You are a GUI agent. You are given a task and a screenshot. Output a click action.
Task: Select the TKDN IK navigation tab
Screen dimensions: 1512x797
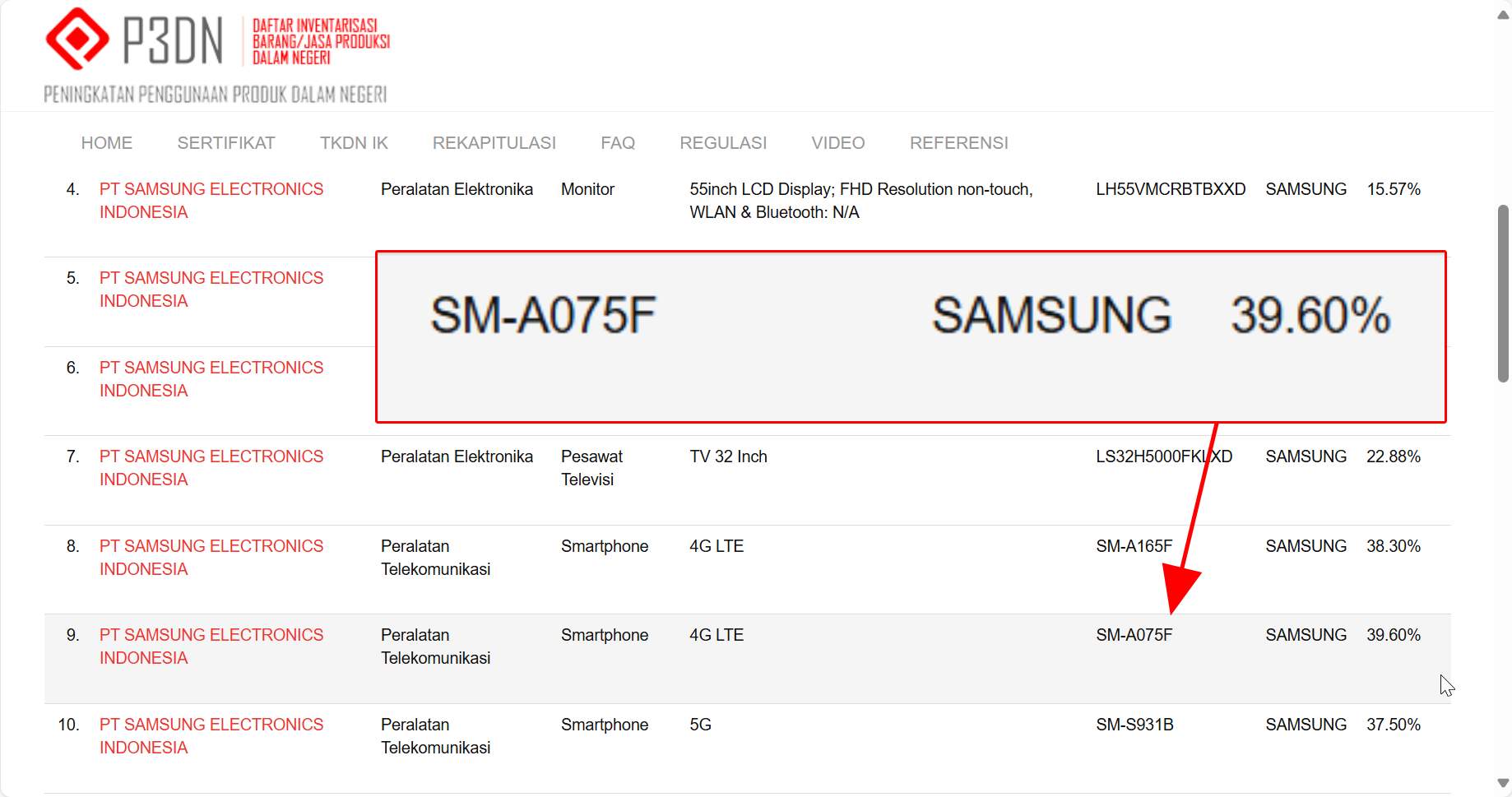pyautogui.click(x=353, y=142)
